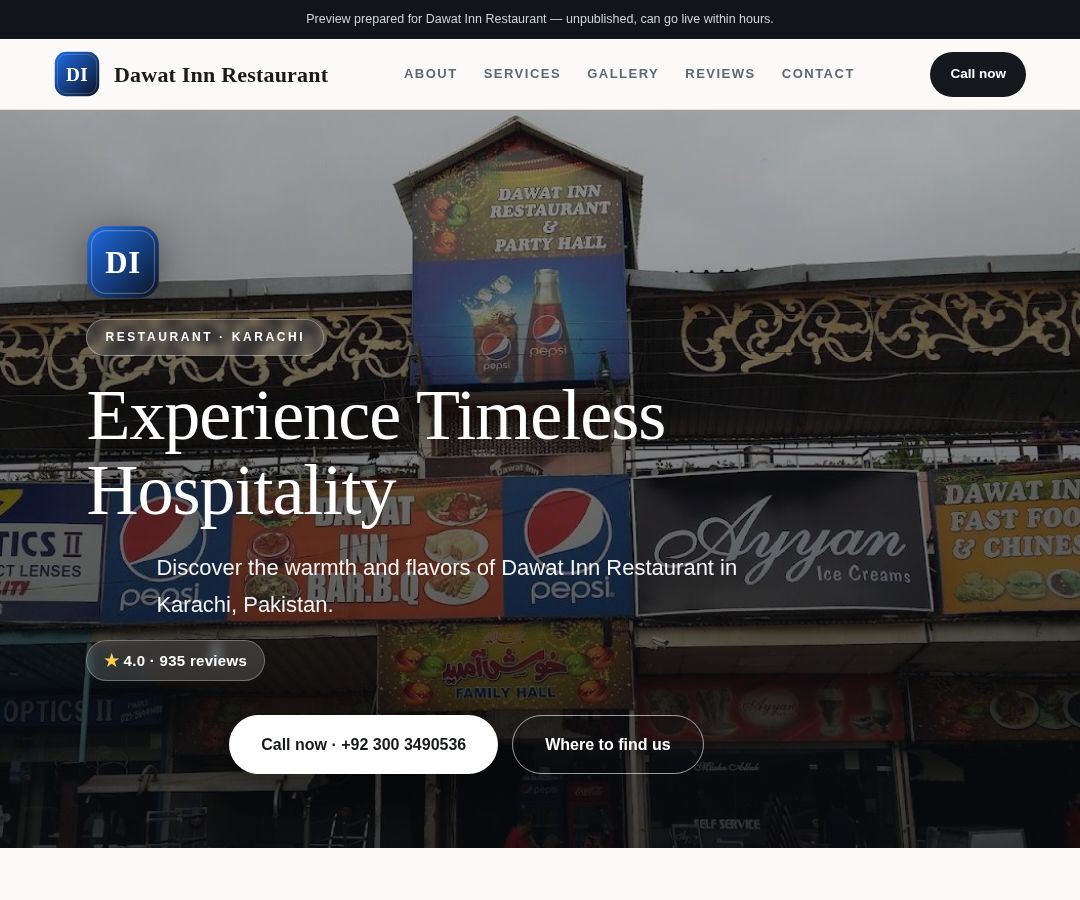Click the Experience Timeless Hospitality heading
Image resolution: width=1080 pixels, height=900 pixels.
pyautogui.click(x=376, y=453)
